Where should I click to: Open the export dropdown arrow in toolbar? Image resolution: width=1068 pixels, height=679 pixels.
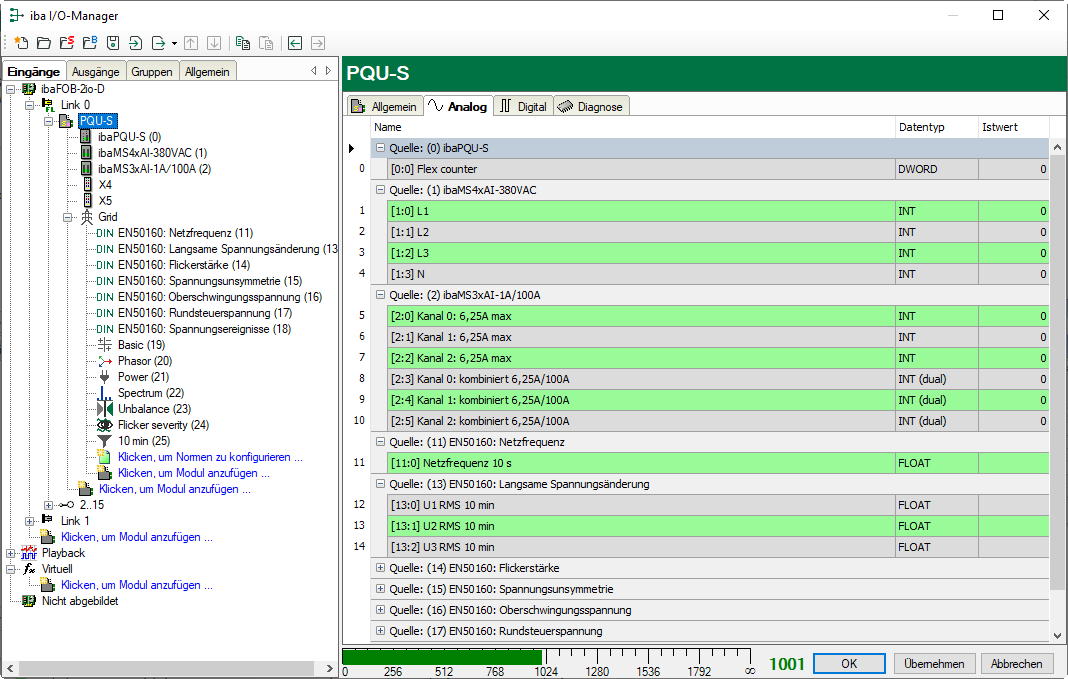pos(174,43)
